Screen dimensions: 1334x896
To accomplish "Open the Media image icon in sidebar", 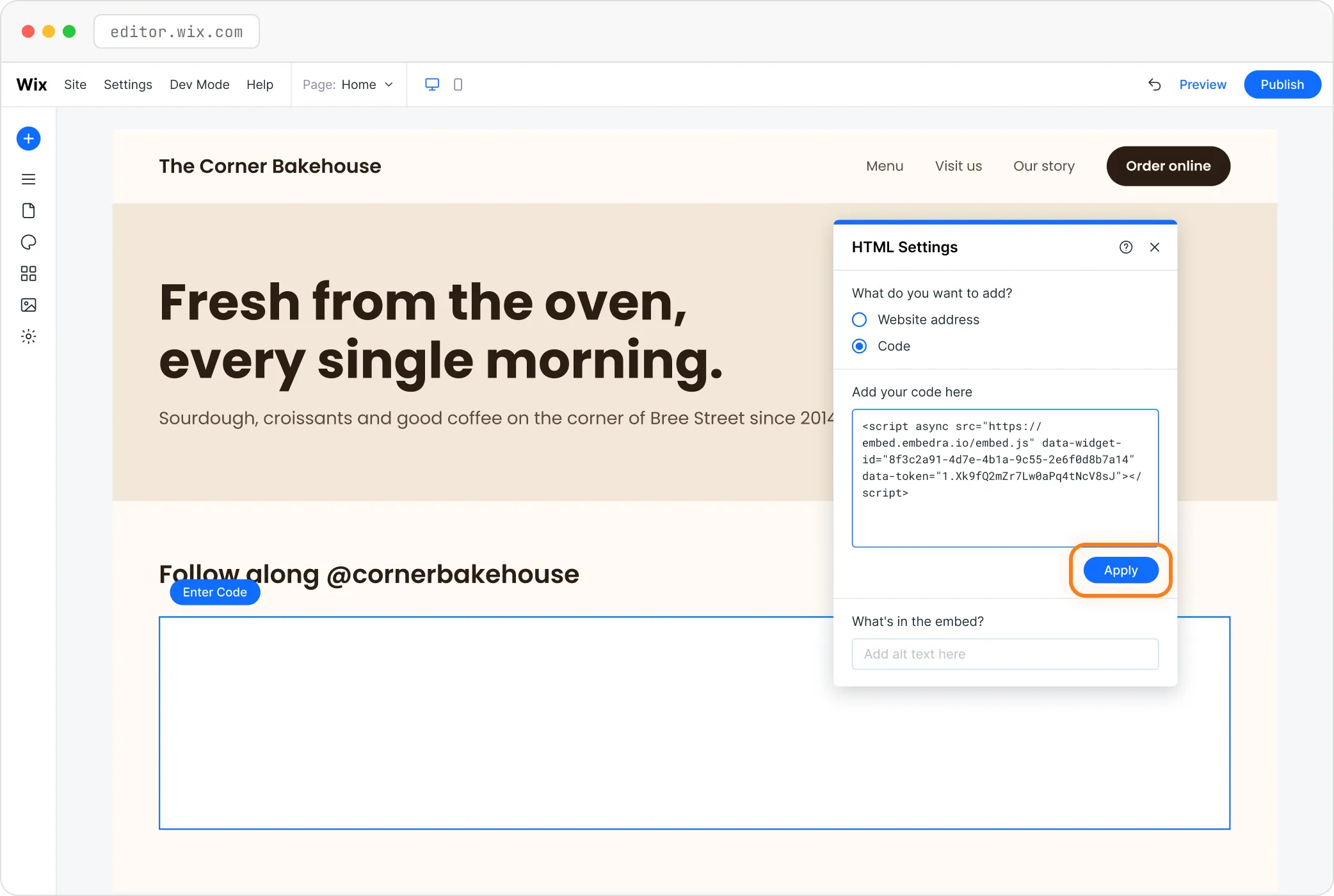I will click(x=28, y=305).
